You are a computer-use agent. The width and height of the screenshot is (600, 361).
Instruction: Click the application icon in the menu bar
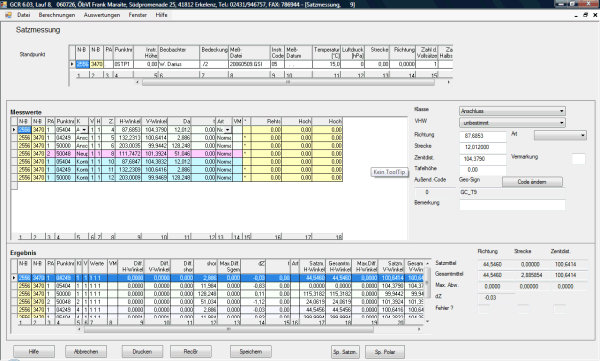point(8,15)
